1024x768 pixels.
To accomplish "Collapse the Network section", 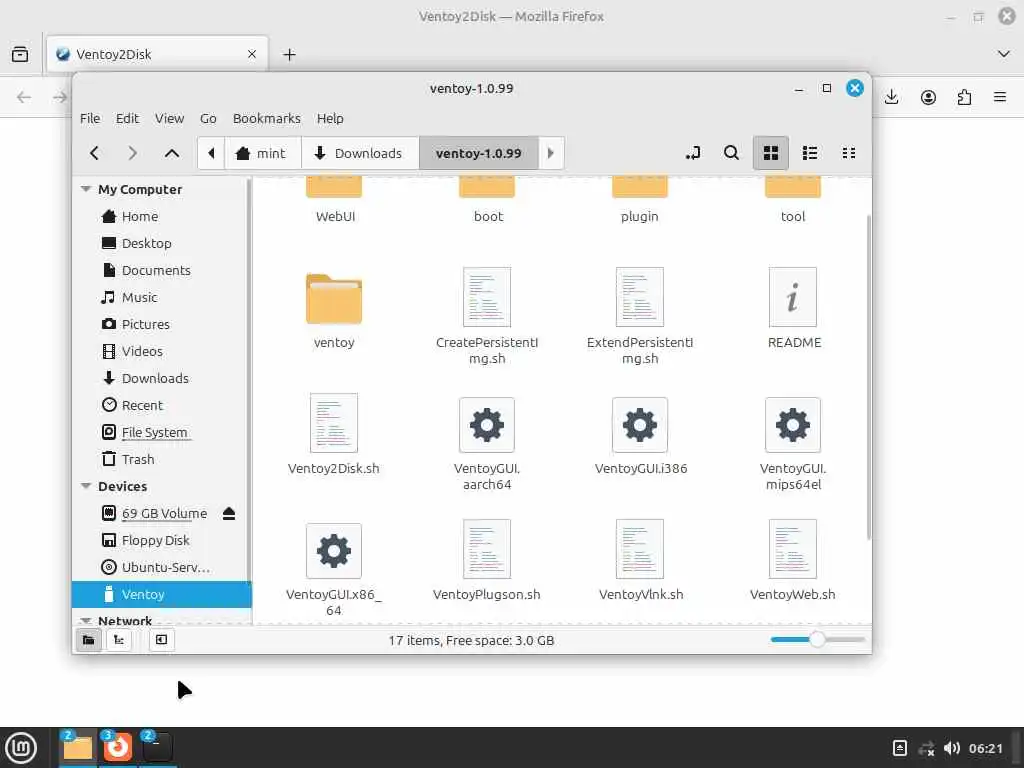I will 86,620.
